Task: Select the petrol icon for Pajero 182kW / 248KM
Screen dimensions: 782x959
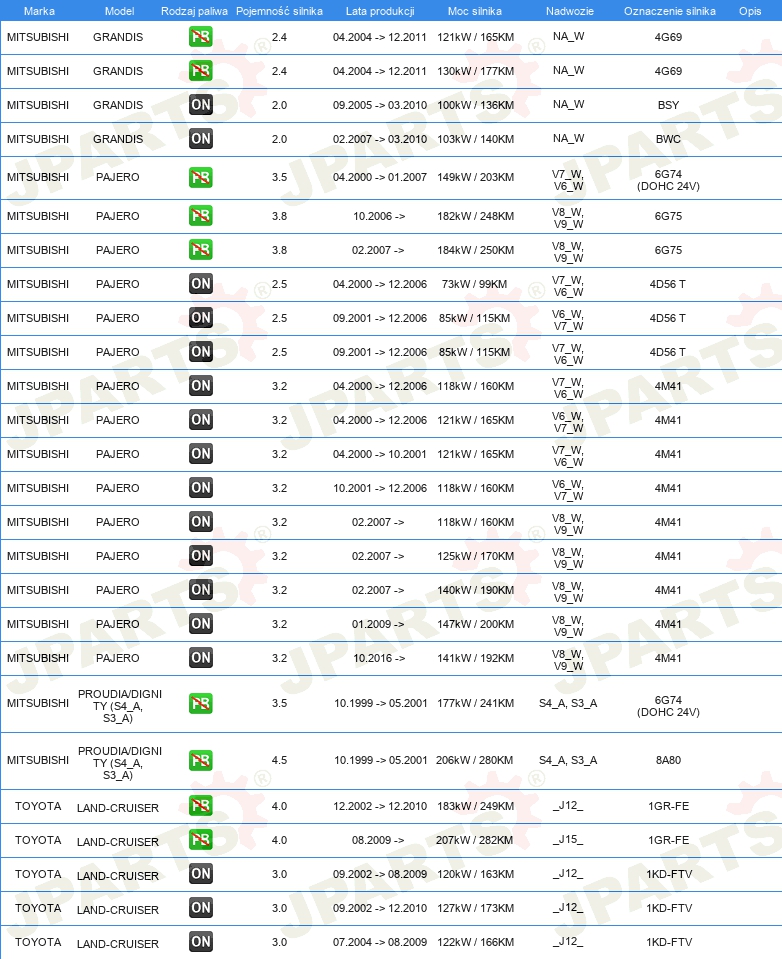Action: [x=201, y=216]
